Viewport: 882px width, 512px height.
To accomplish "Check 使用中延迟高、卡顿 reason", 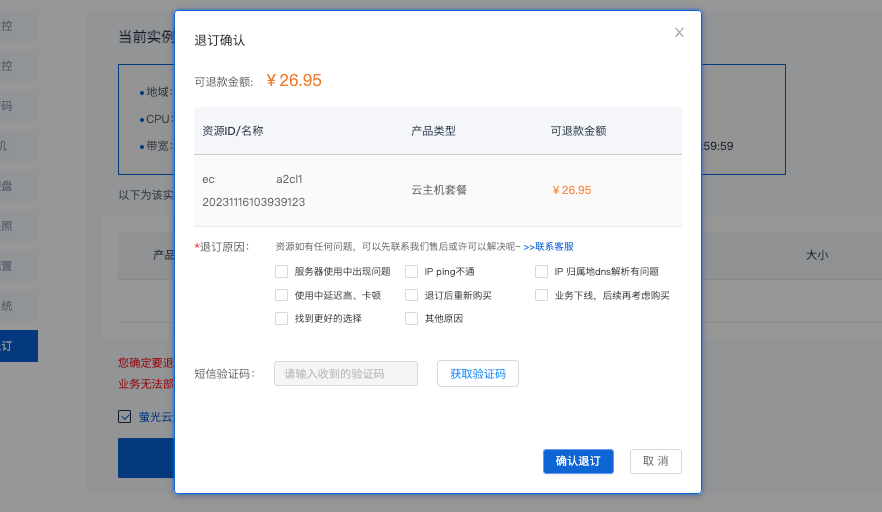I will (x=281, y=295).
